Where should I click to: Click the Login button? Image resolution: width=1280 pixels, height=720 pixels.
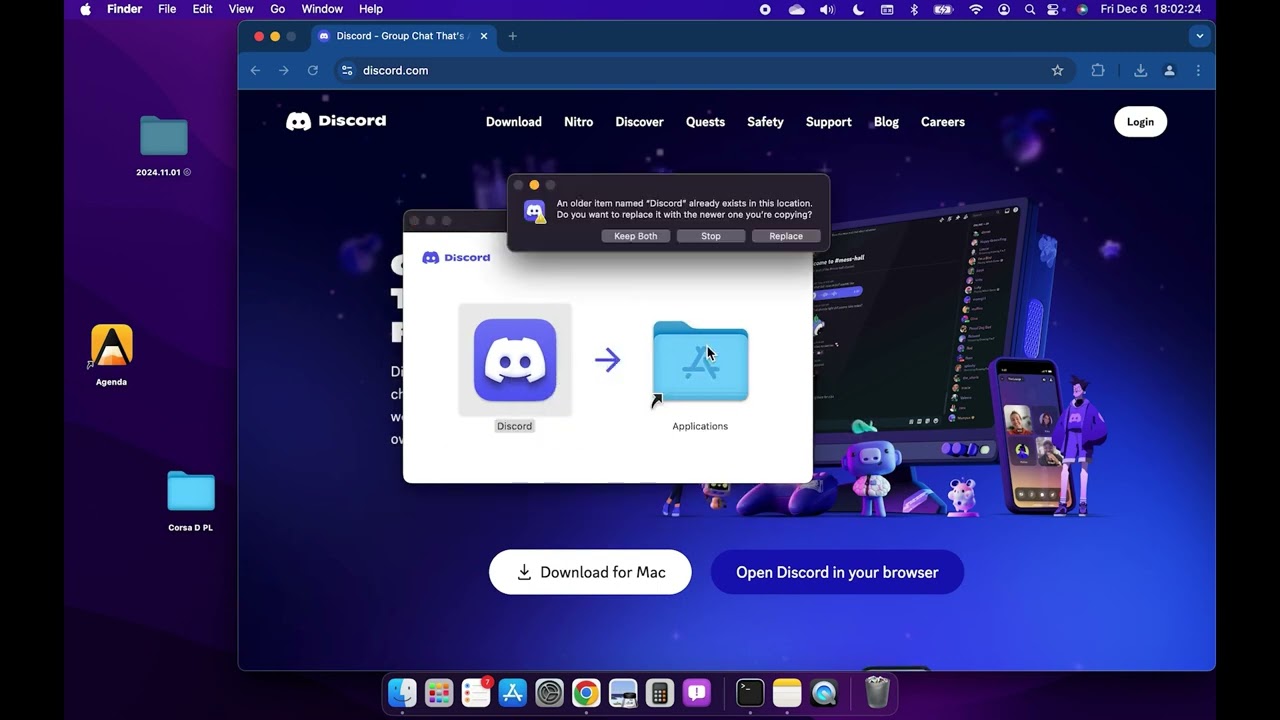click(1140, 122)
